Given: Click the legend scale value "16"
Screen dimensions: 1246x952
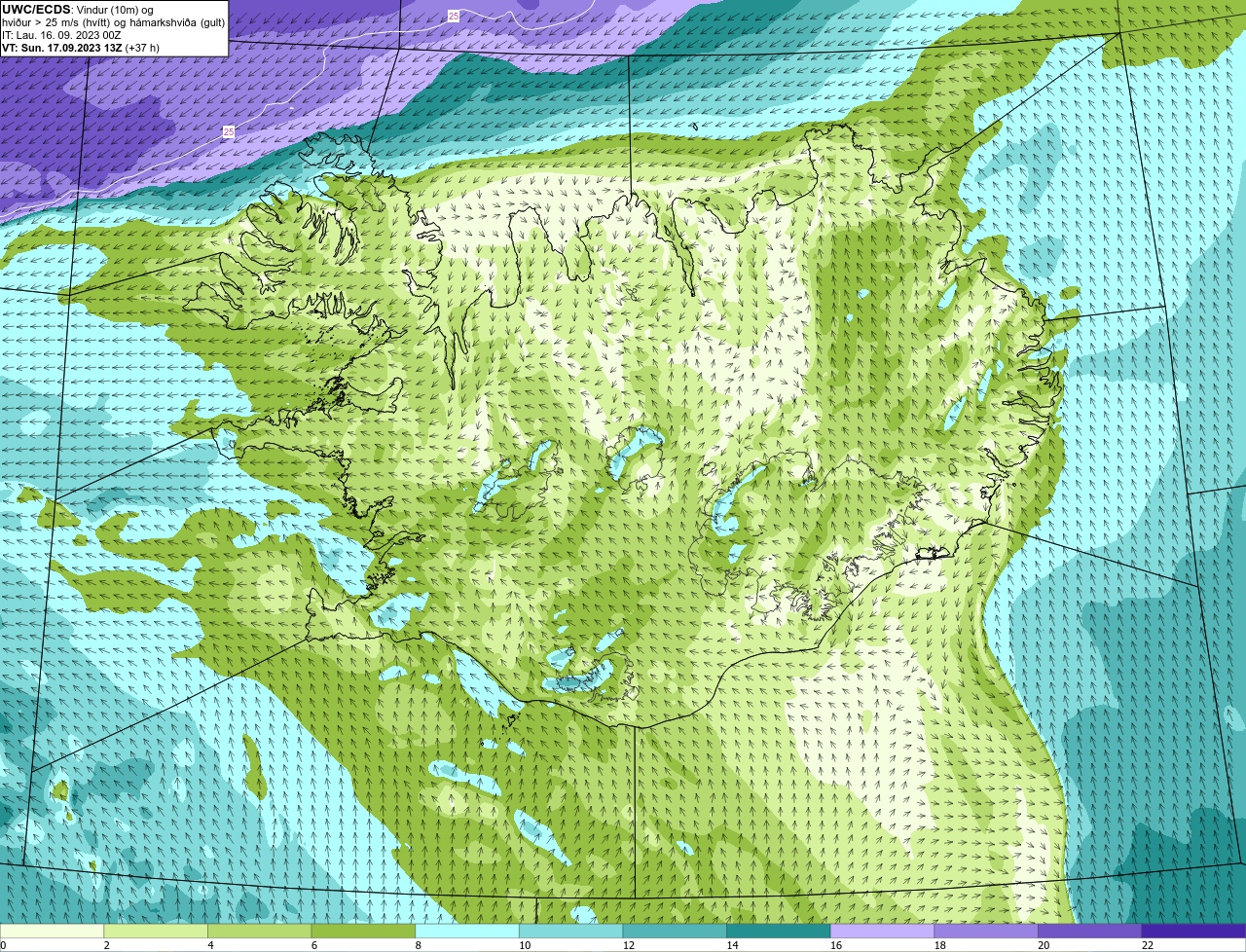Looking at the screenshot, I should tap(836, 945).
